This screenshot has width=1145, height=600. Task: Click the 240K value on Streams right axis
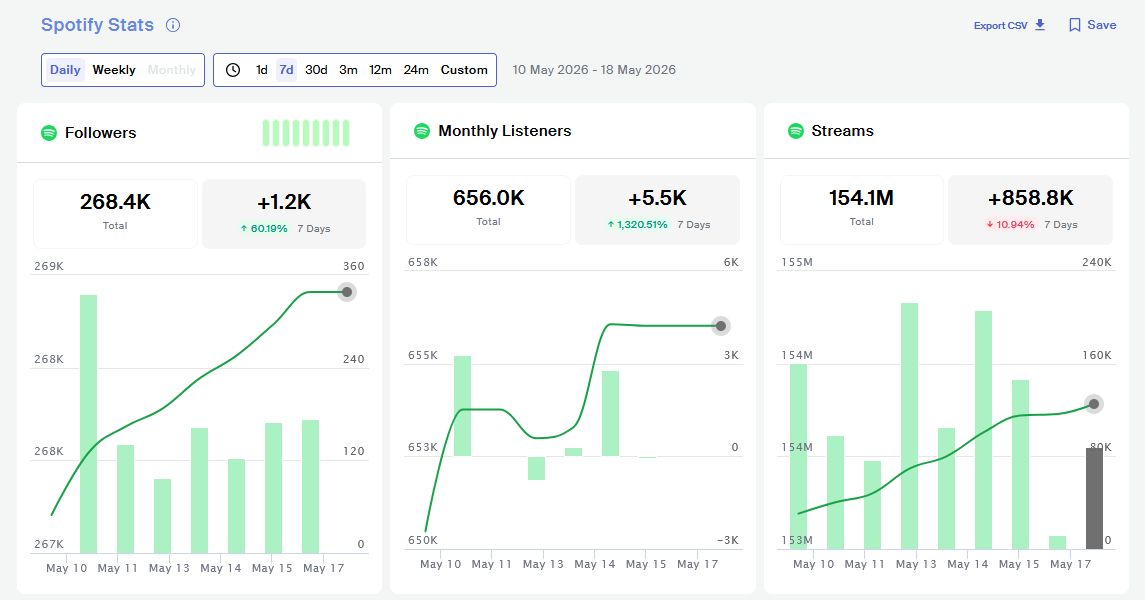(1097, 263)
